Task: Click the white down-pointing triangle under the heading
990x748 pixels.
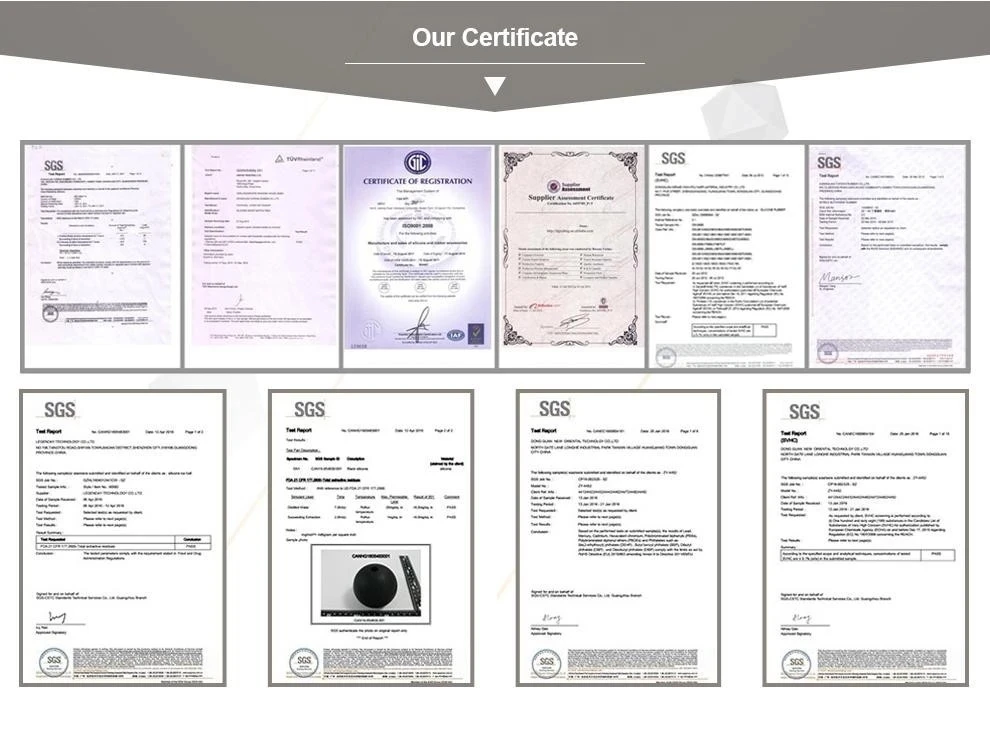Action: [495, 86]
